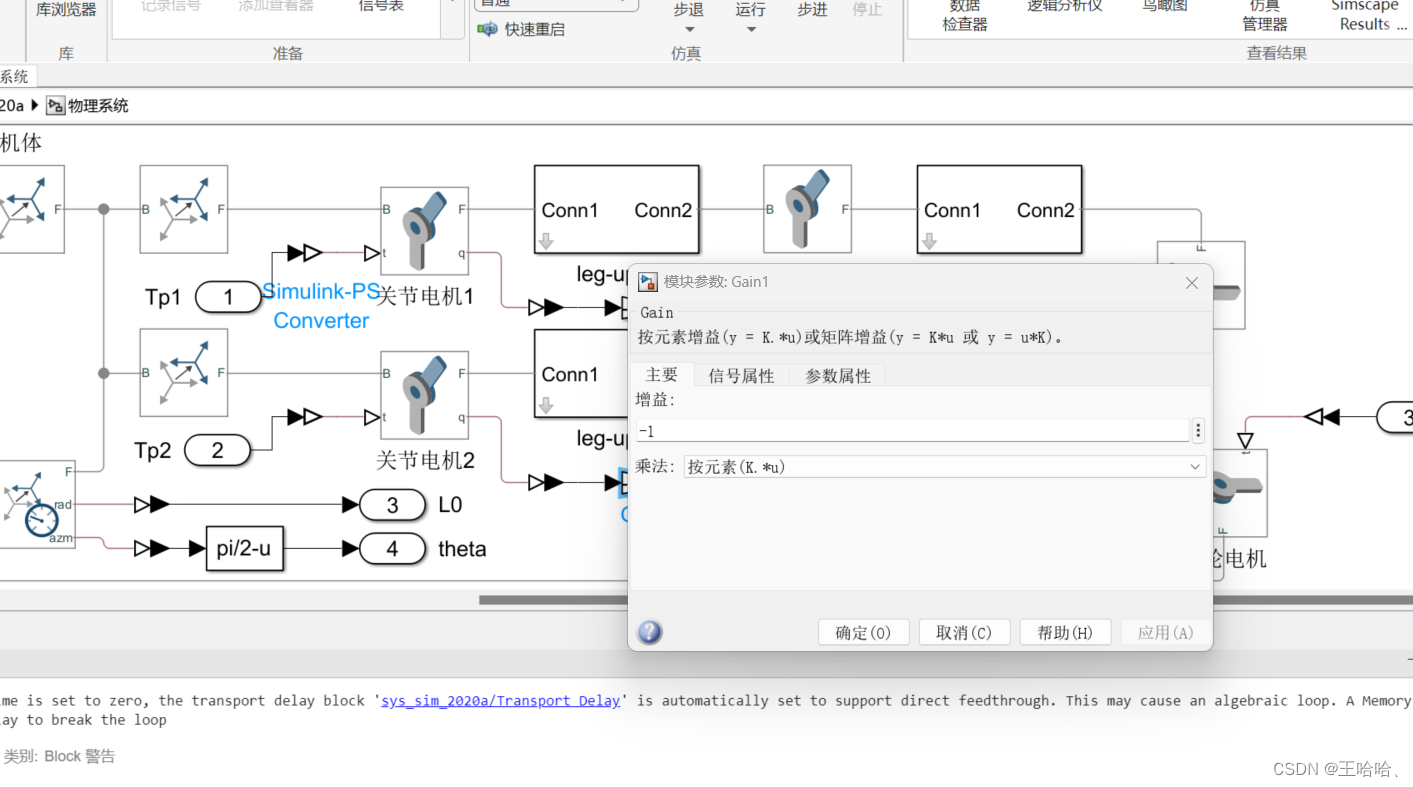Click the 物理系统 subsystem icon in breadcrumb
Screen dimensions: 1413x787
tap(55, 106)
